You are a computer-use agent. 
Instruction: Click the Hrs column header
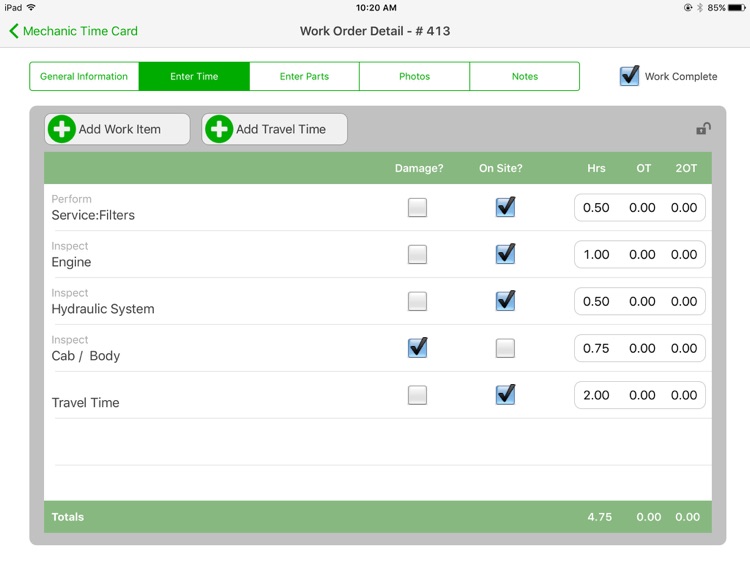(x=596, y=168)
